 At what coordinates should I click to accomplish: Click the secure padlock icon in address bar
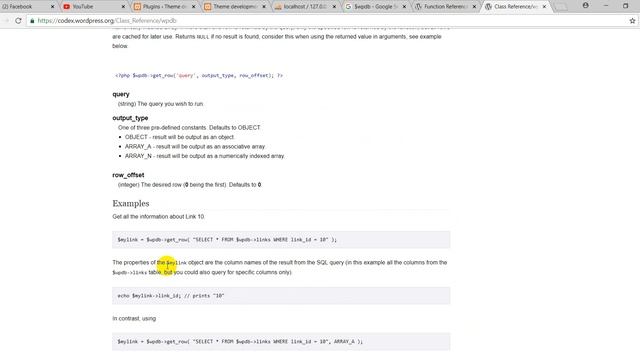[32, 20]
